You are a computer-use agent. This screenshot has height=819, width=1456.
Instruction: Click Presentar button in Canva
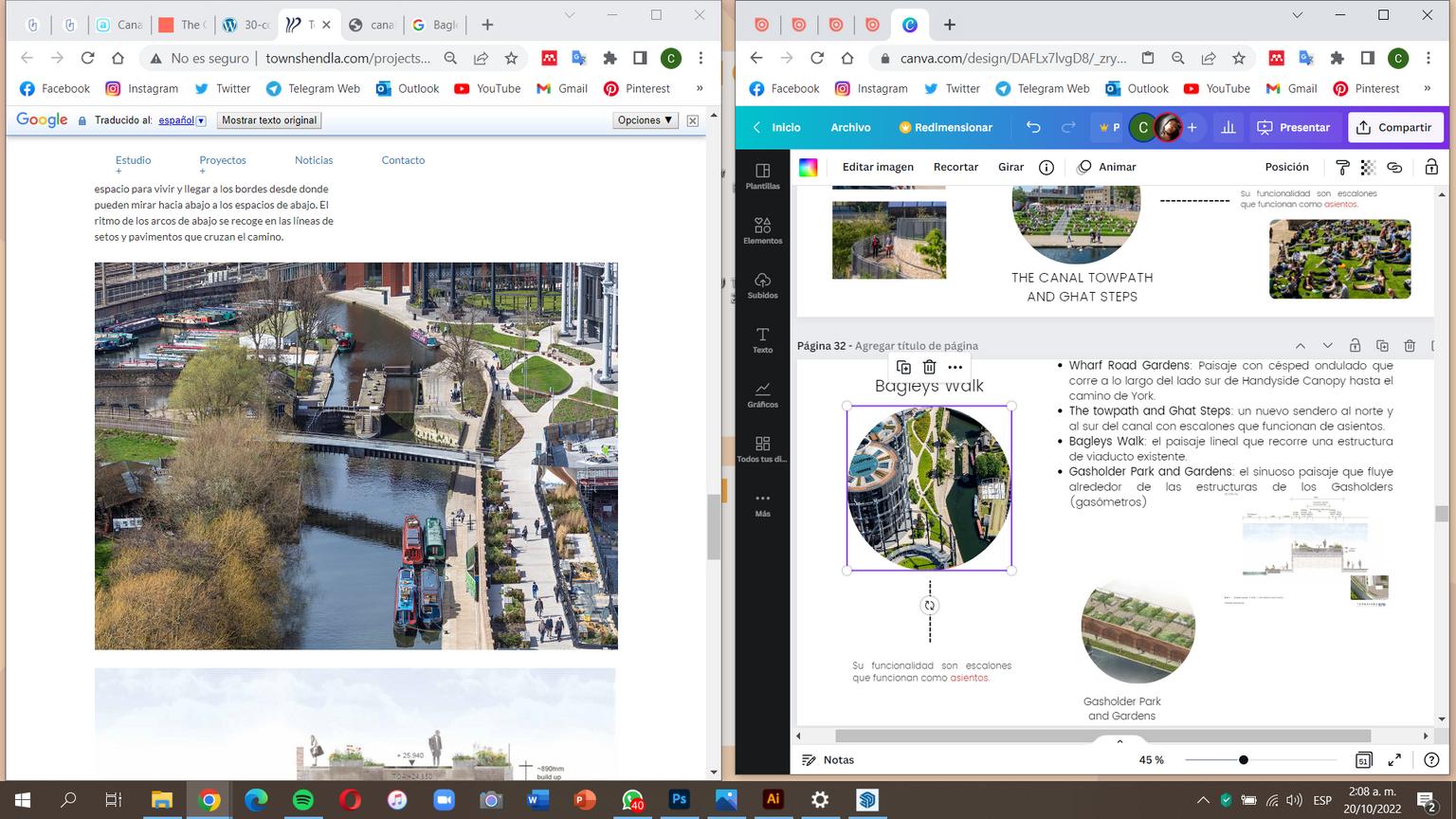1294,127
